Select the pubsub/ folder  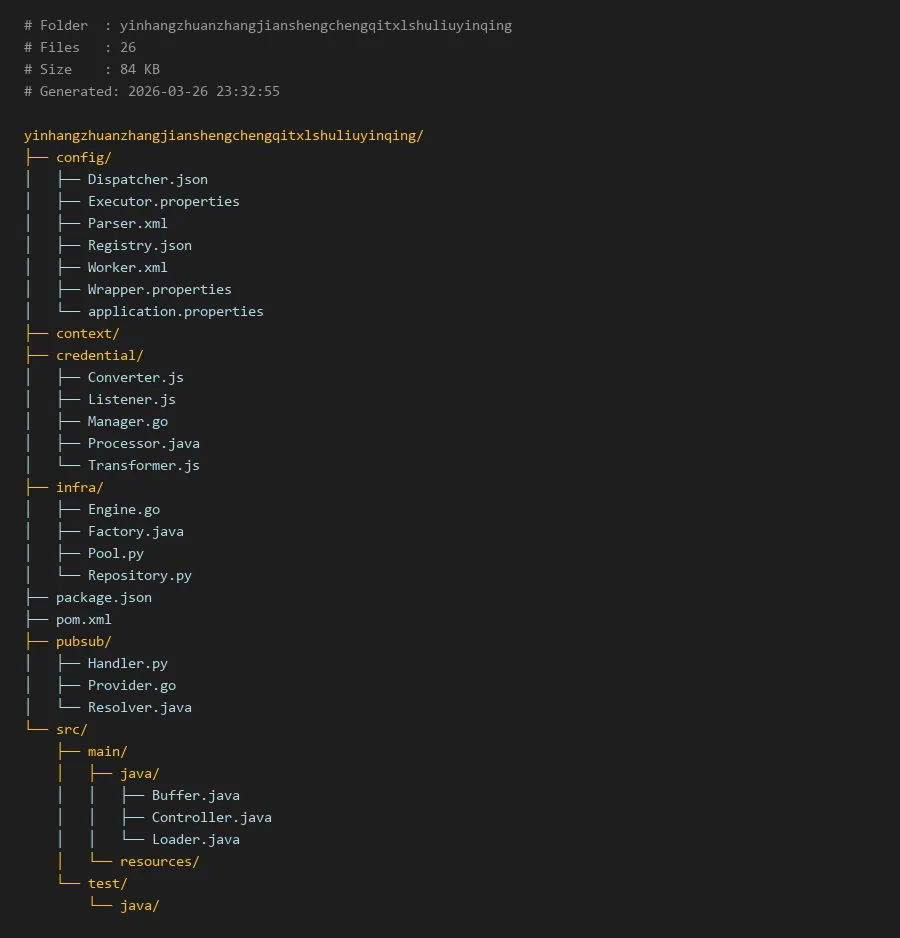[x=83, y=641]
